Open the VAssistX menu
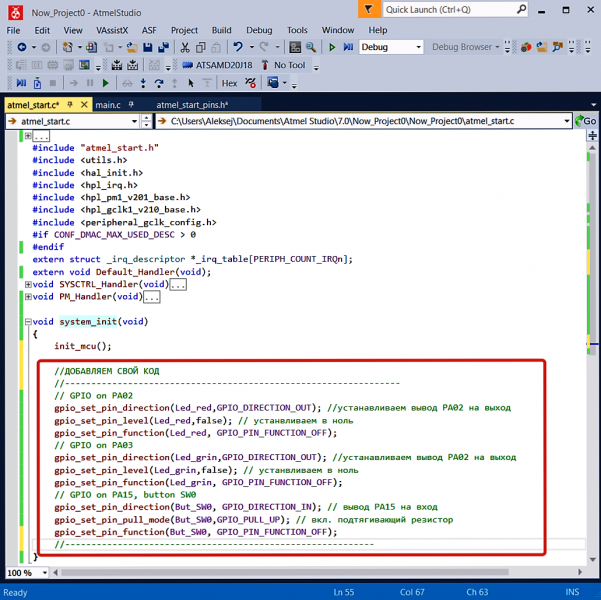This screenshot has height=600, width=601. click(112, 30)
